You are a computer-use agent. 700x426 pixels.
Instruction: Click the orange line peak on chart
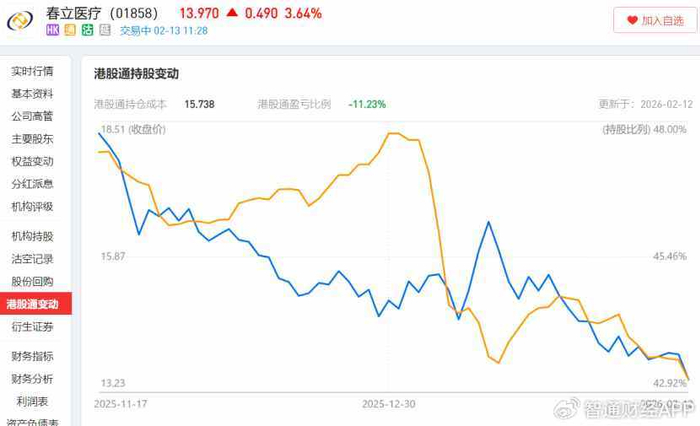(393, 133)
